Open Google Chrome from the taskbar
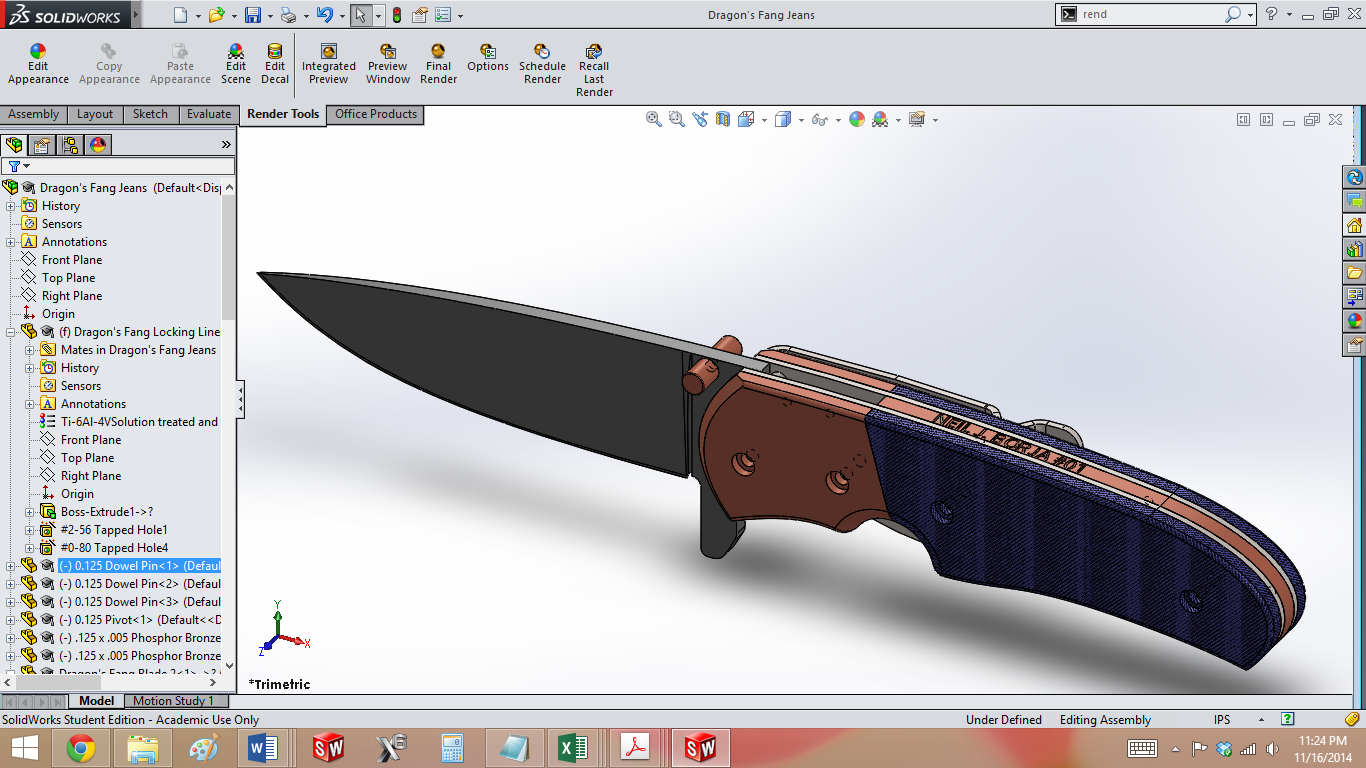The height and width of the screenshot is (768, 1366). pos(81,747)
